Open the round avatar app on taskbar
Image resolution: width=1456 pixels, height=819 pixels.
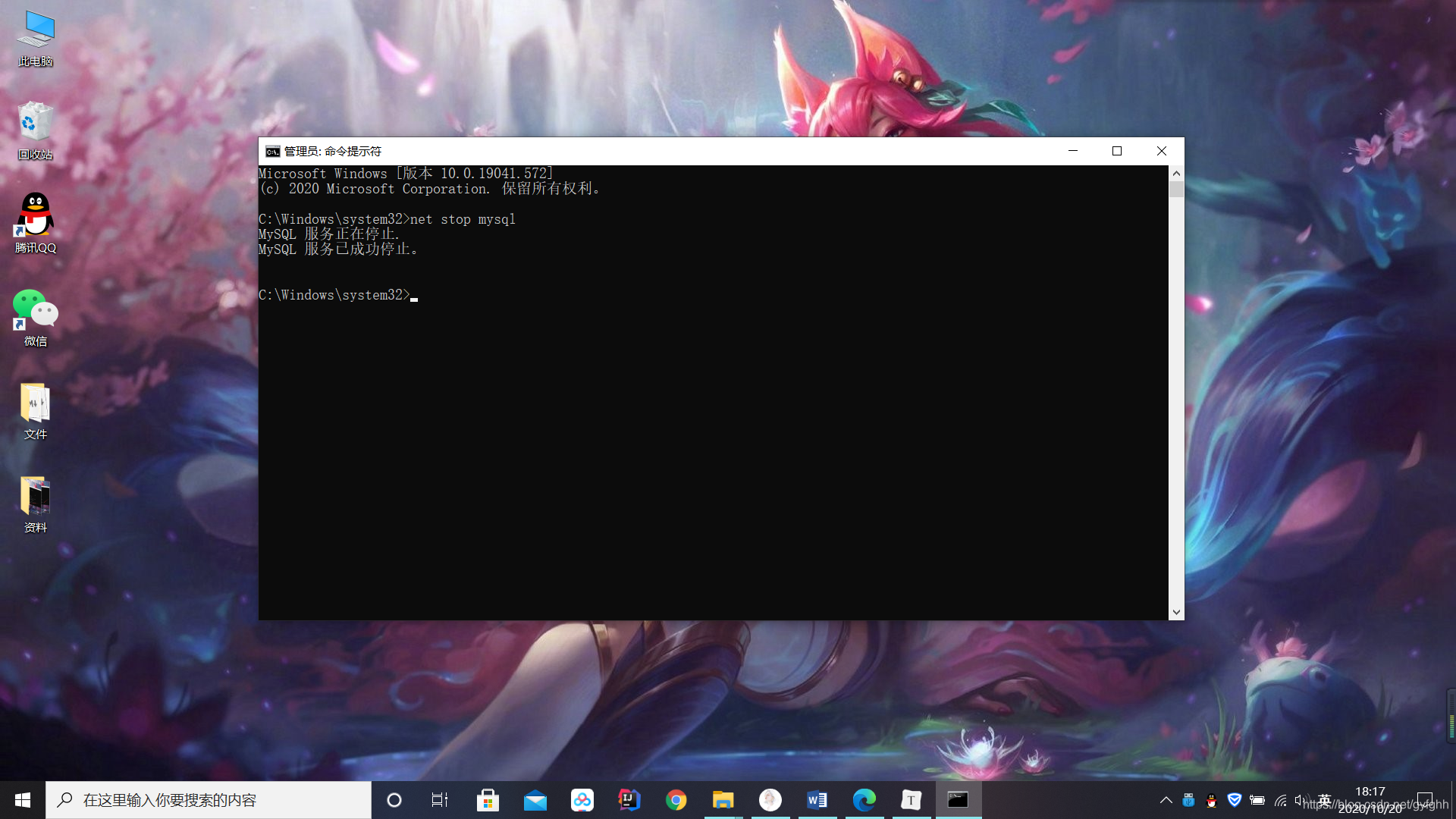(770, 800)
